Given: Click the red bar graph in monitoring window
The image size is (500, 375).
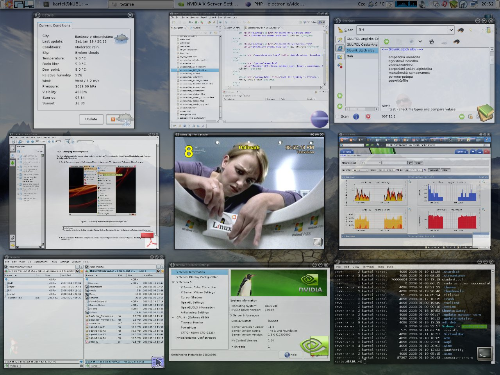Looking at the screenshot, I should pyautogui.click(x=452, y=221).
